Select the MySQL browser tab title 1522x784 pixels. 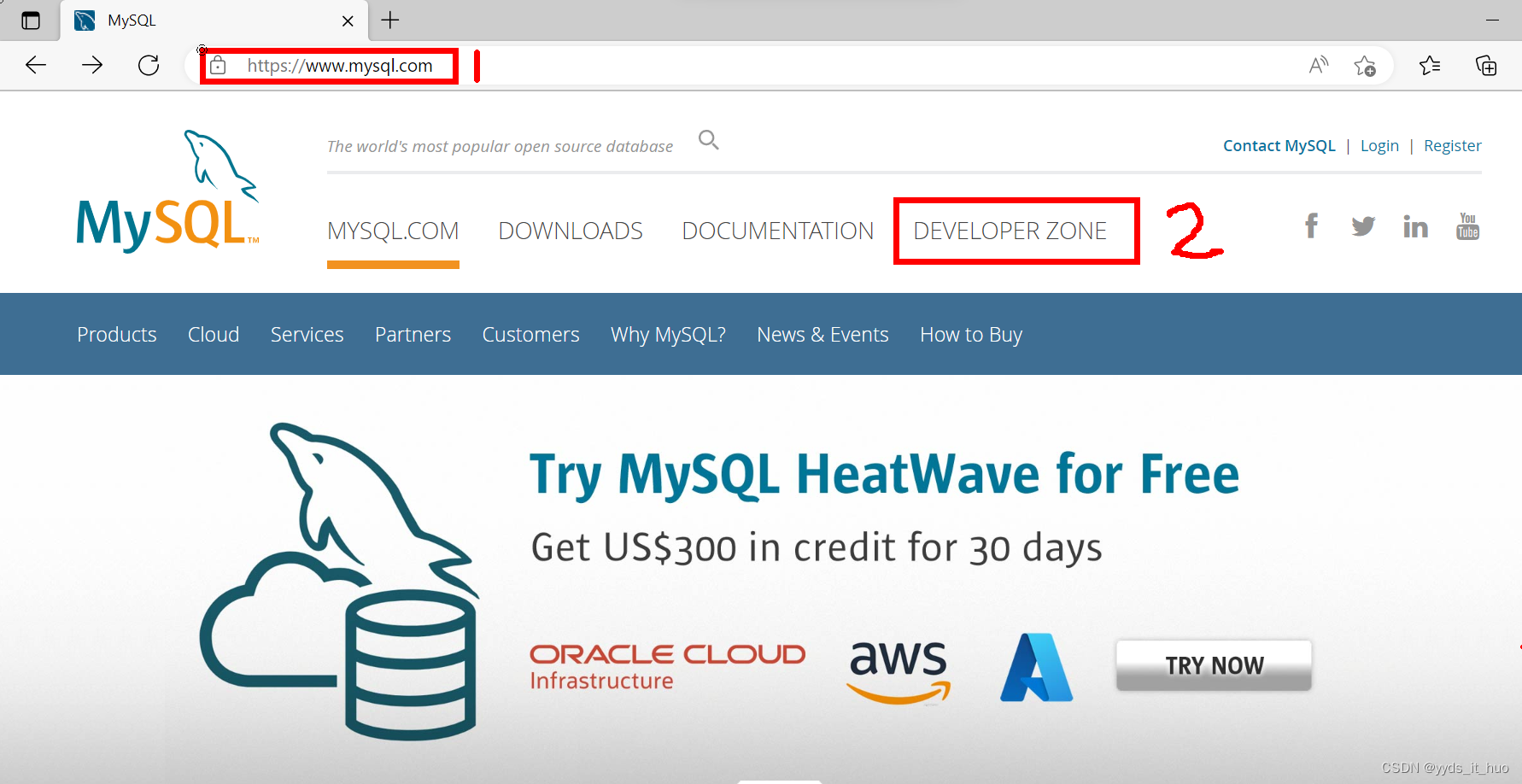coord(132,20)
